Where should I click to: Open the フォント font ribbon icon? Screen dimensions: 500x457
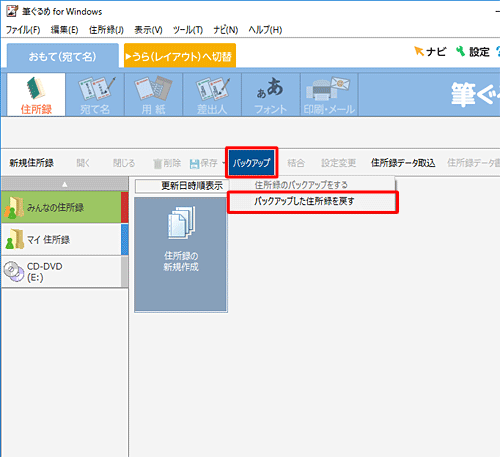tap(271, 95)
